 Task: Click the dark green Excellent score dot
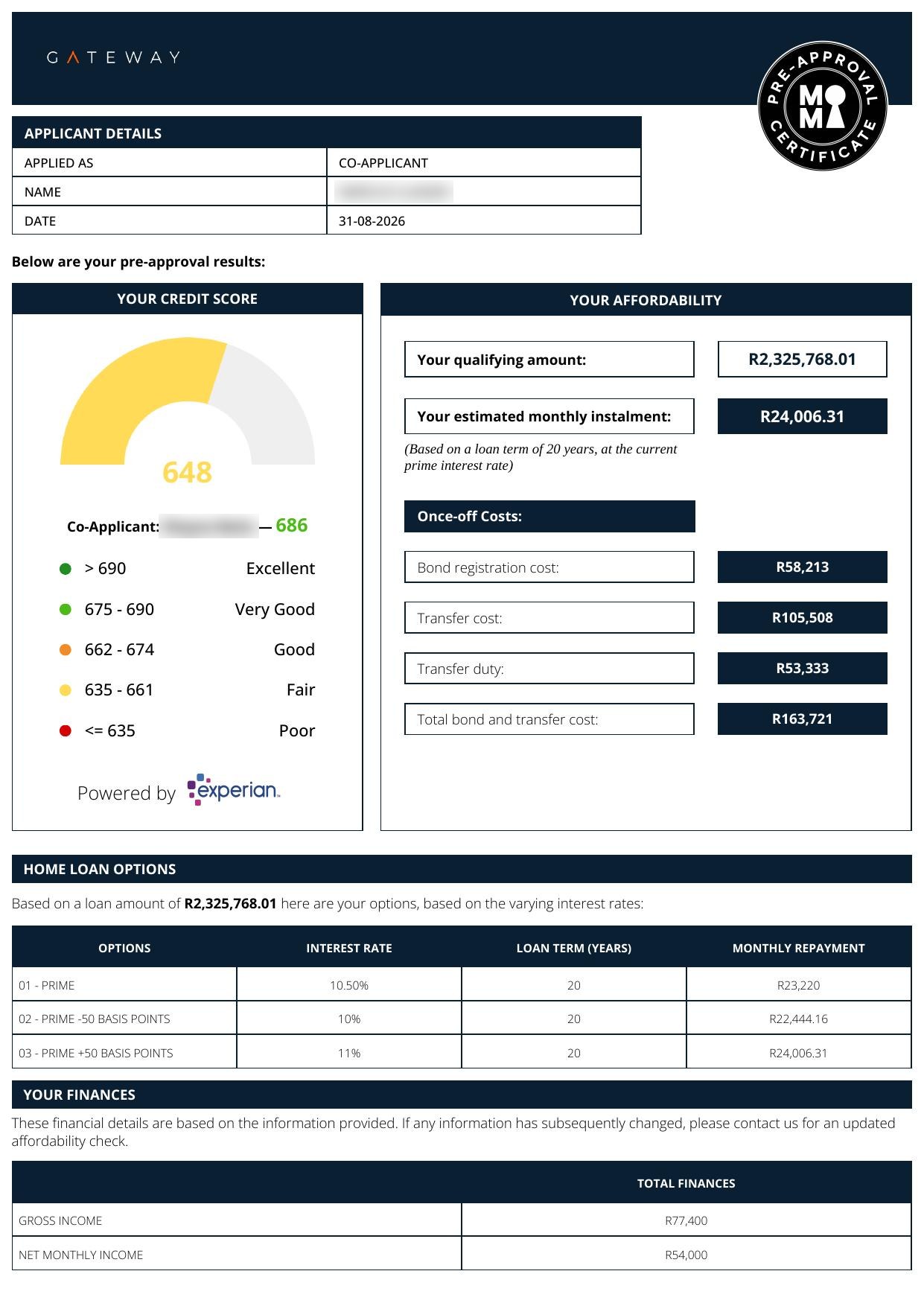click(x=66, y=569)
